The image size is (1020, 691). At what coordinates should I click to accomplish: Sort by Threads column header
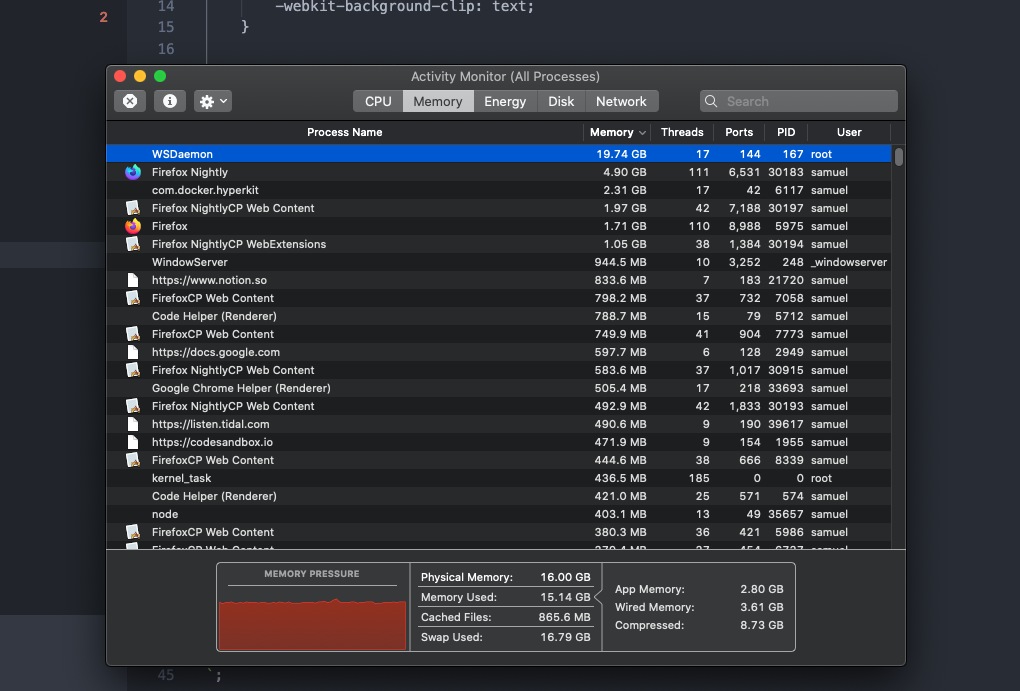point(682,132)
